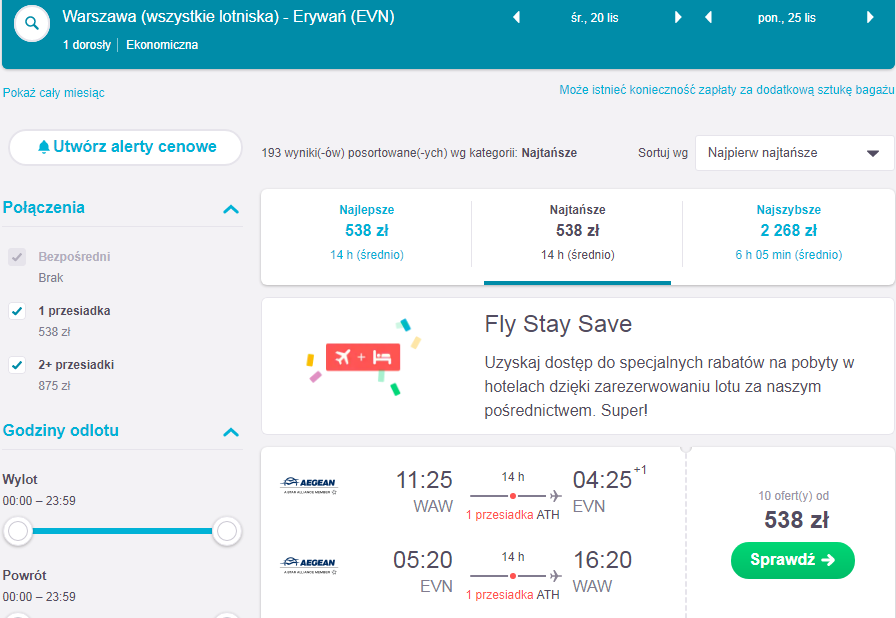Open the Najpierw najtańsze sort dropdown
Screen dimensions: 896x618
click(x=794, y=153)
